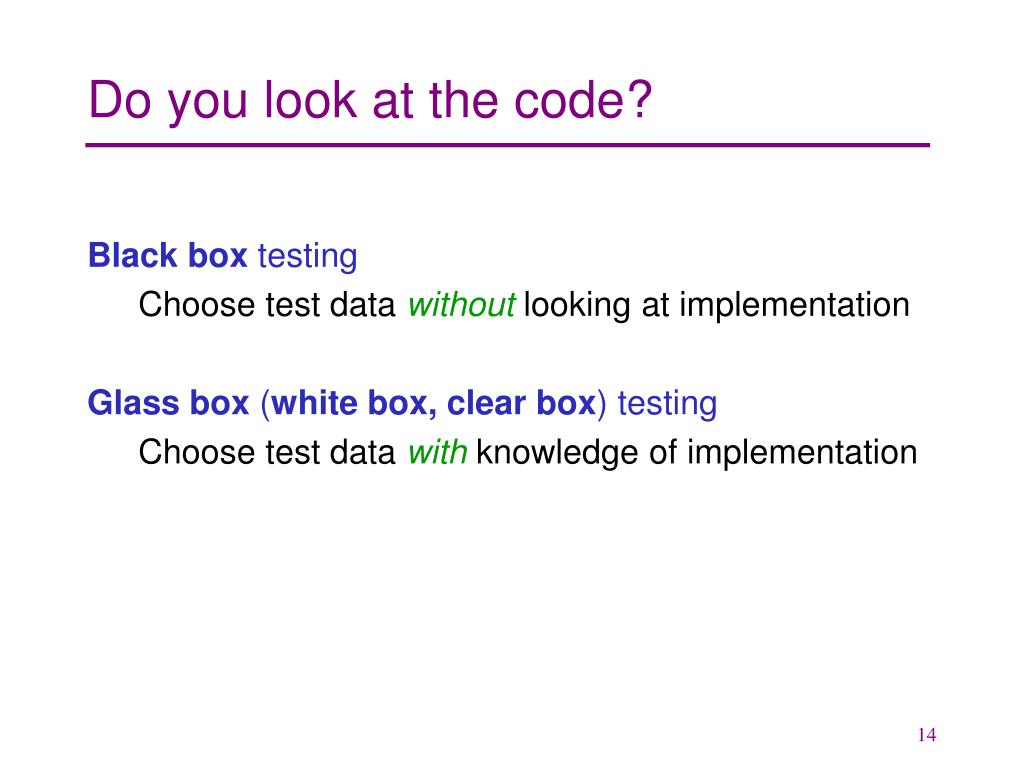Click the slide number 14

tap(927, 735)
